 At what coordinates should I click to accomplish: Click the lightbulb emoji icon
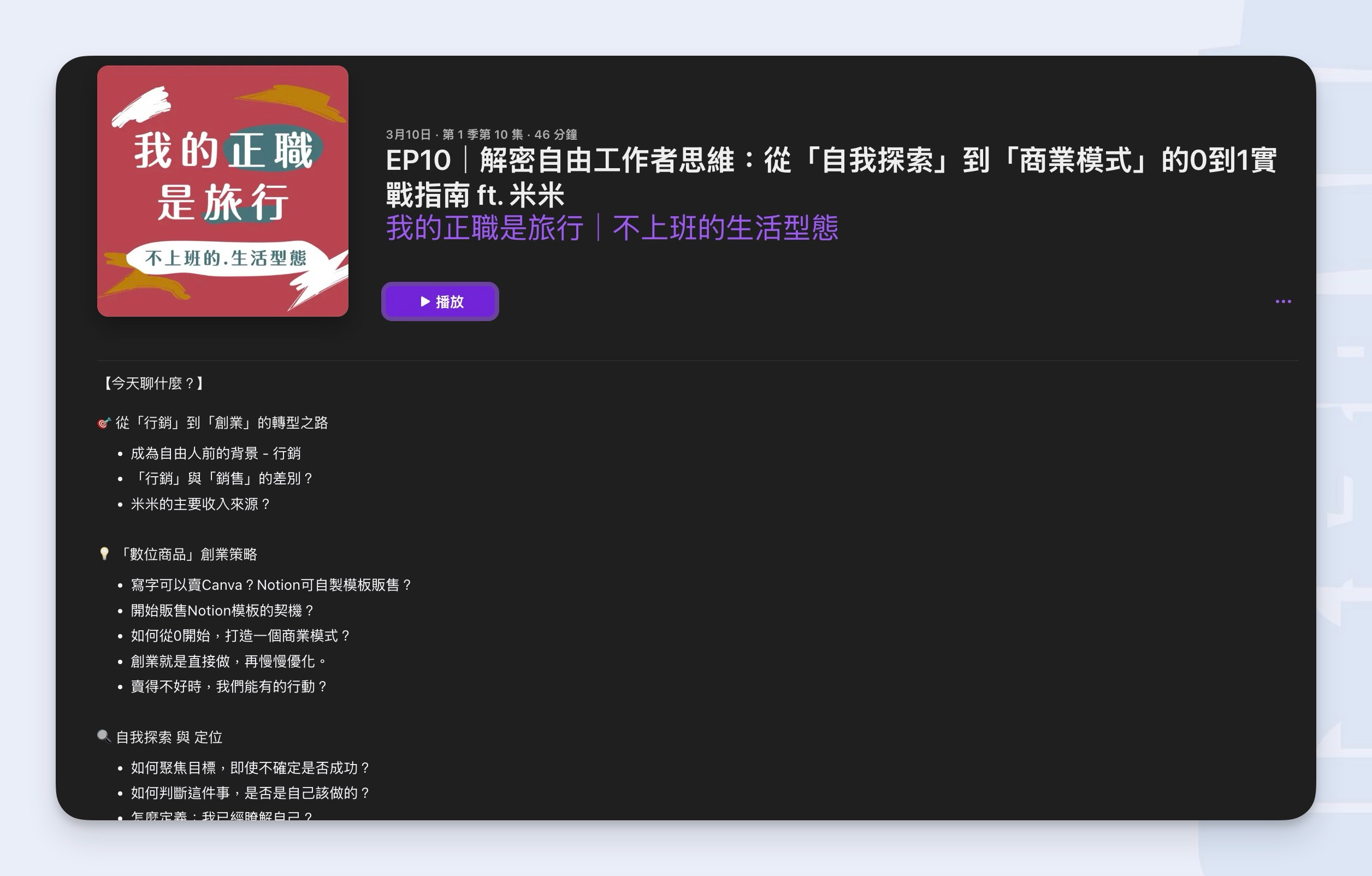[x=104, y=554]
